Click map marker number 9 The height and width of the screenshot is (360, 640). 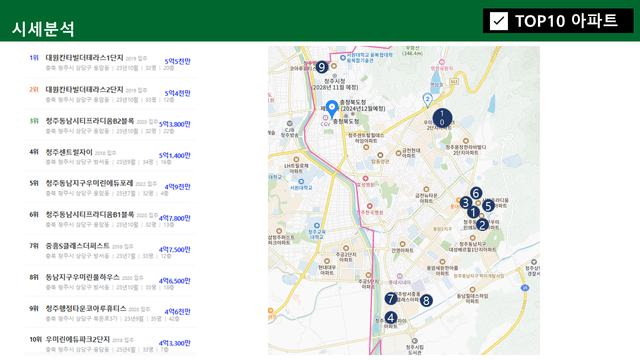pyautogui.click(x=322, y=67)
